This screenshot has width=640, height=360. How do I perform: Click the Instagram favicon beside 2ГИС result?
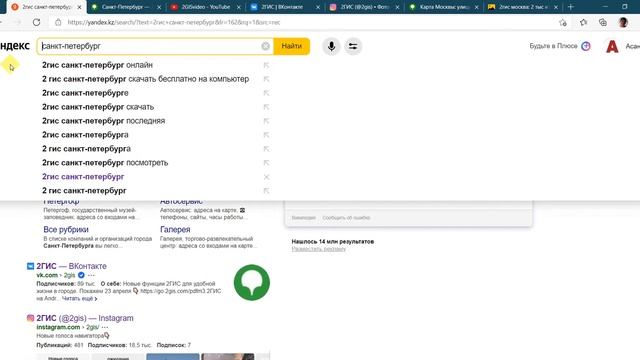point(30,318)
